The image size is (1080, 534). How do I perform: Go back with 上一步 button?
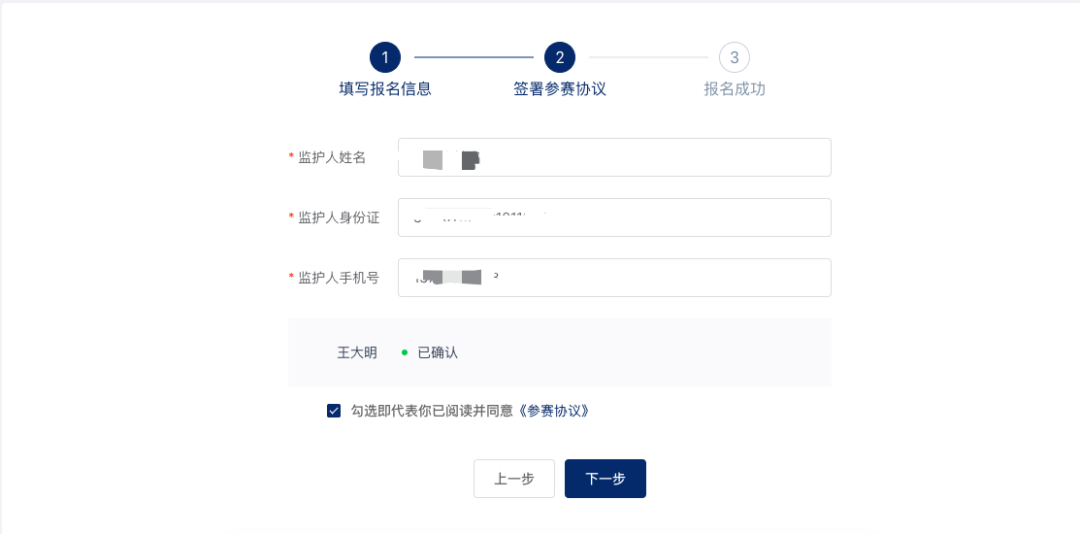click(x=514, y=478)
